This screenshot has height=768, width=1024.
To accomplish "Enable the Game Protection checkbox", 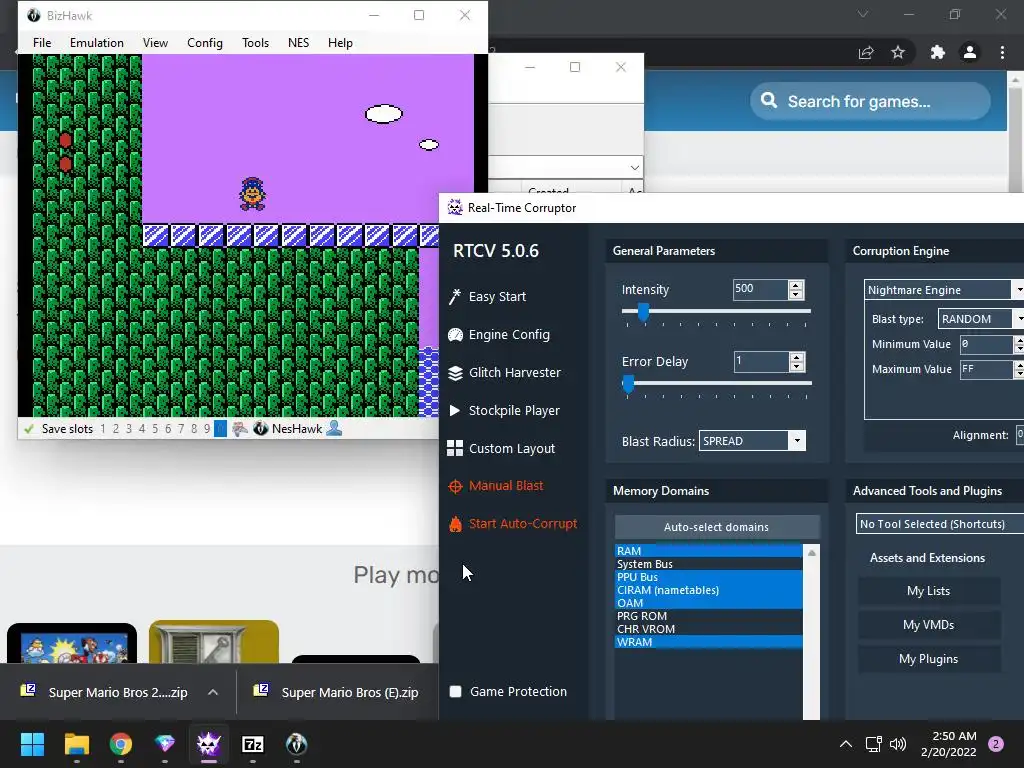I will 456,692.
